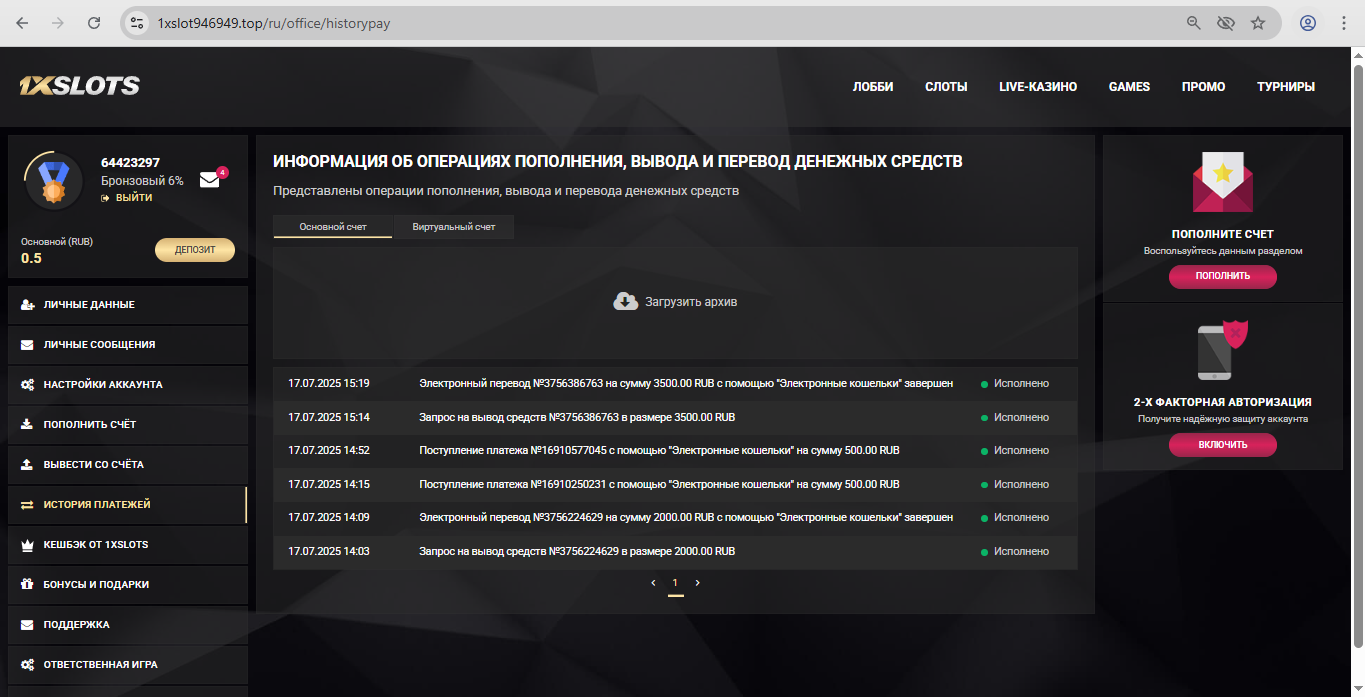Select the Вывести со счёта withdrawal icon

[25, 464]
